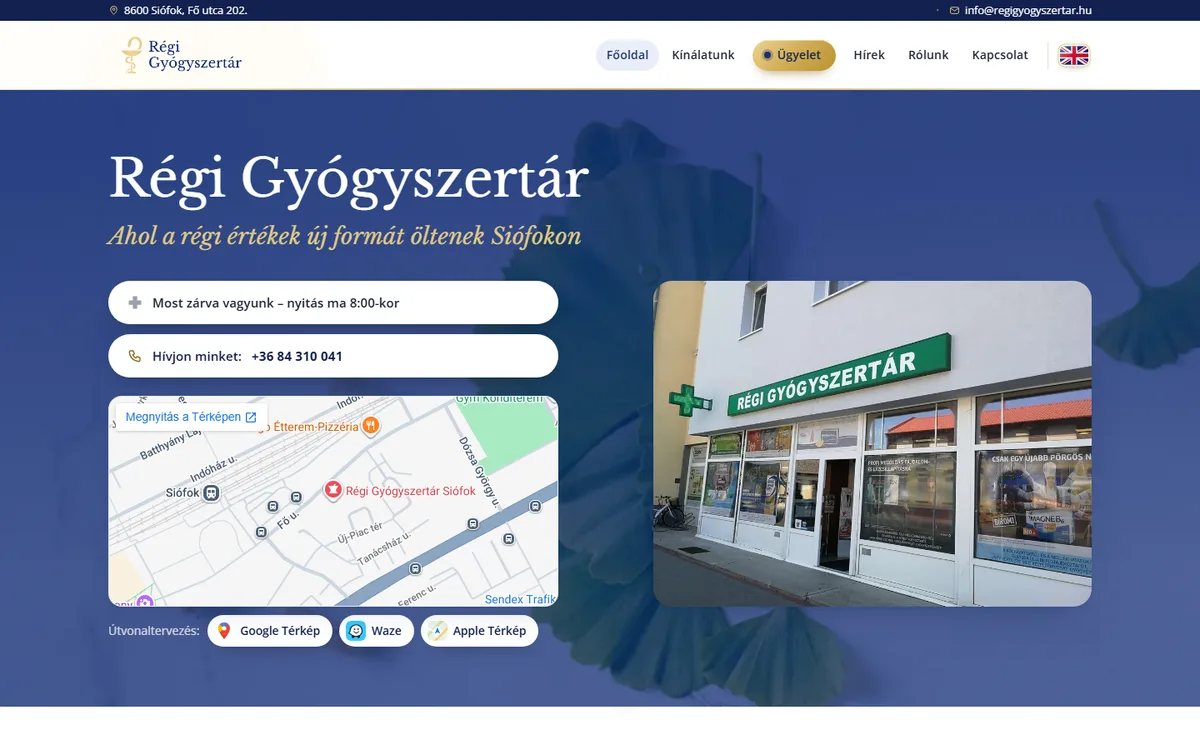This screenshot has width=1200, height=750.
Task: Click the Waze smiley icon
Action: [356, 631]
